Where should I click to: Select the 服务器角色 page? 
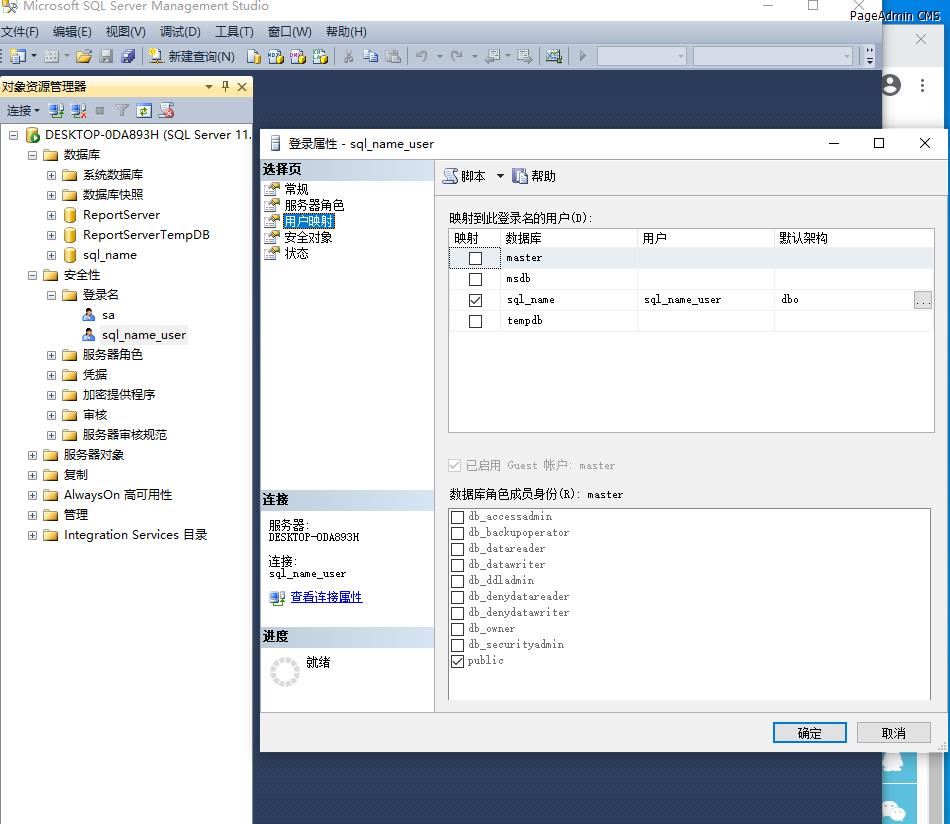[314, 205]
